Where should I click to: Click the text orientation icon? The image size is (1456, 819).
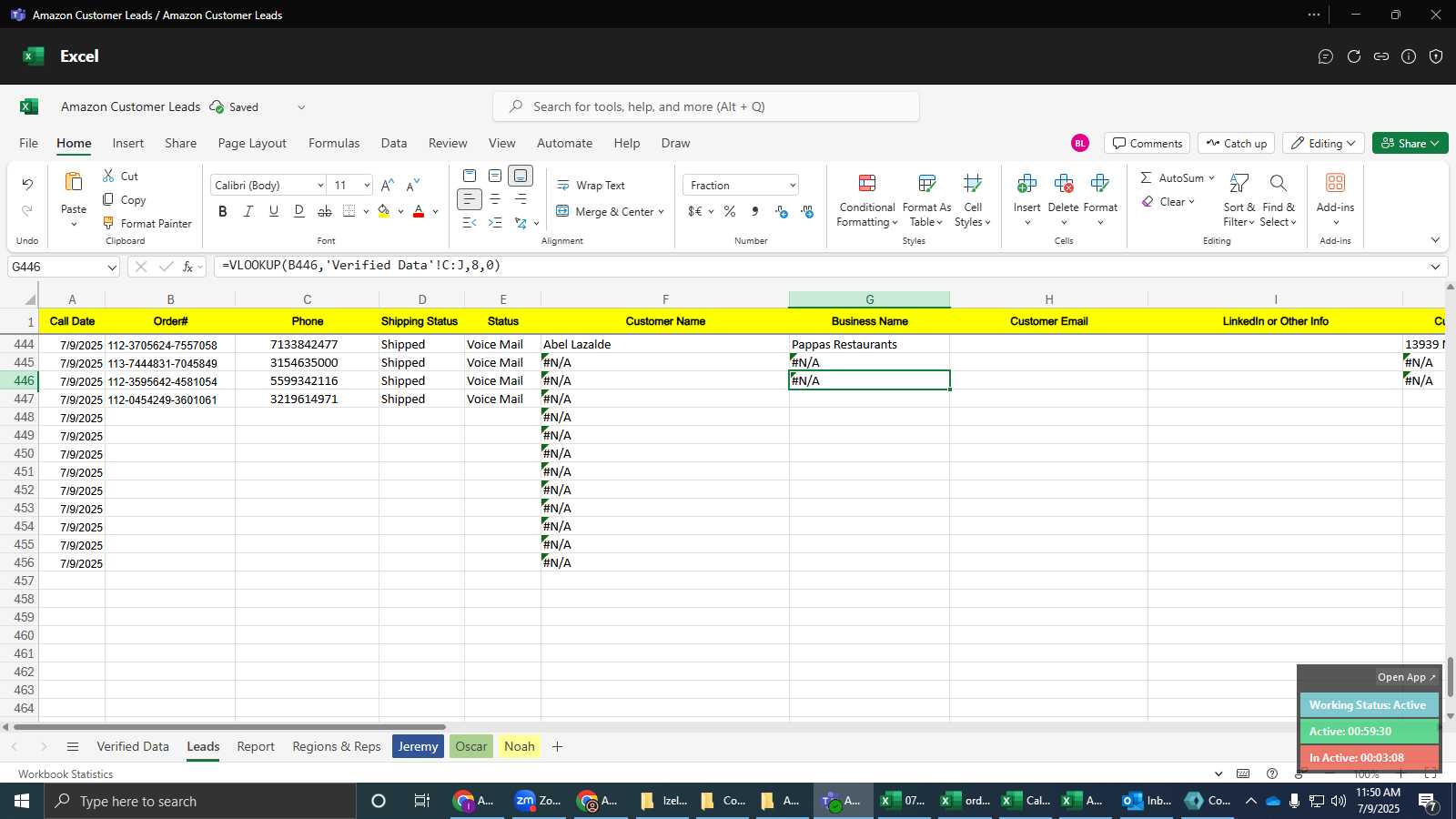click(521, 222)
